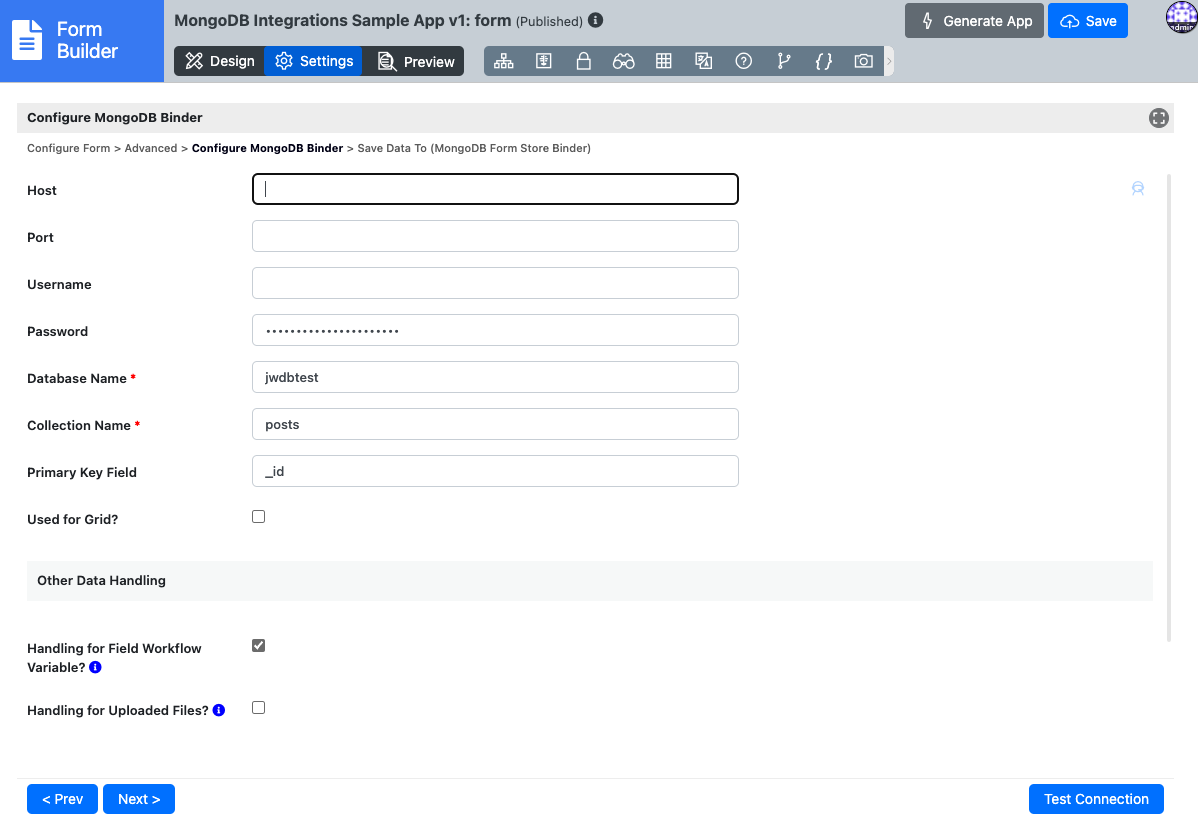Toggle fullscreen for Configure MongoDB Binder panel

click(1159, 118)
